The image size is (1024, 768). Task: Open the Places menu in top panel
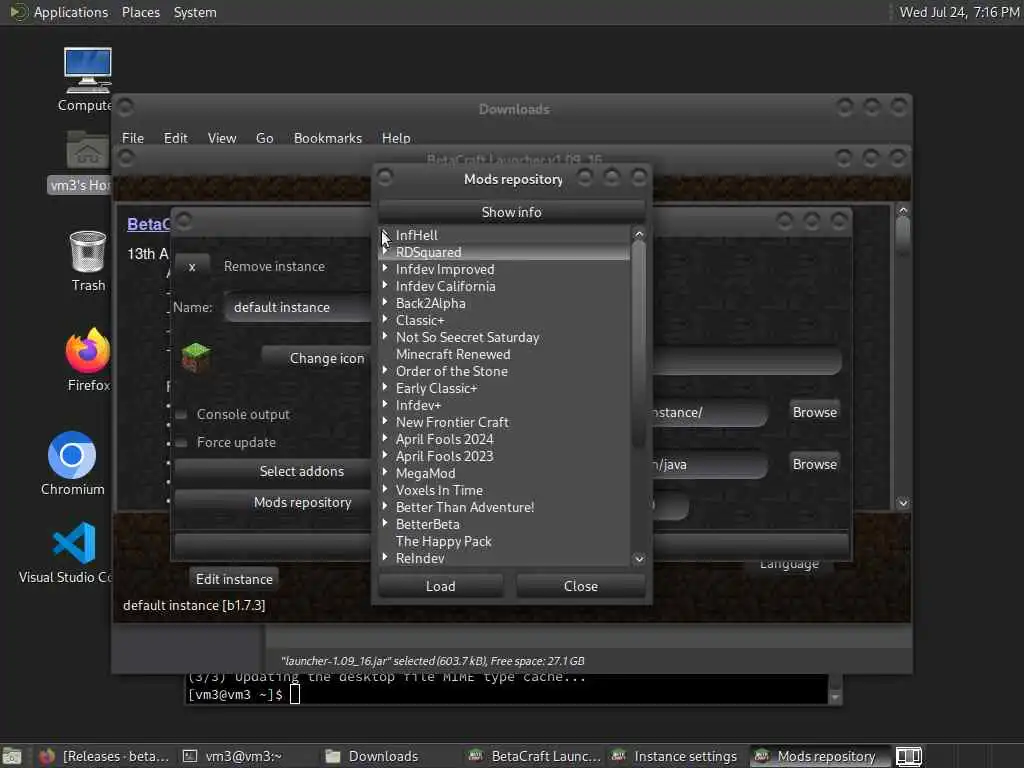click(140, 12)
